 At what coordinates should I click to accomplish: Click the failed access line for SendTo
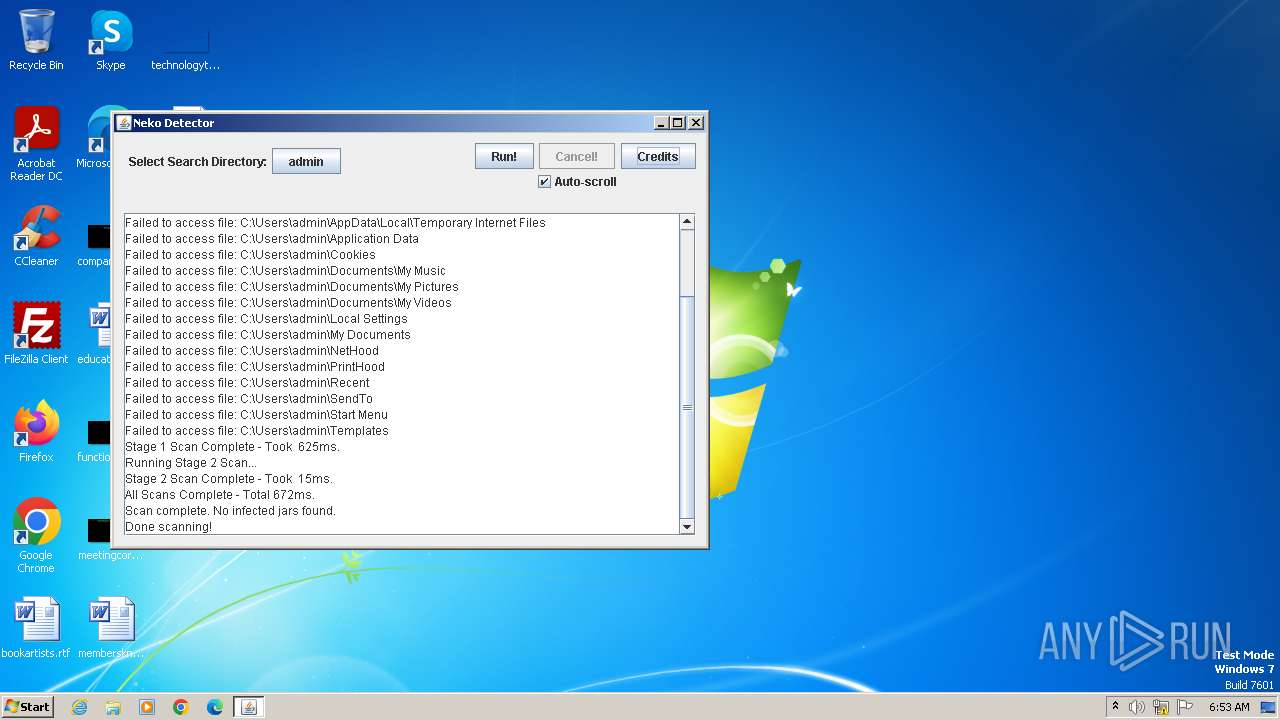pos(249,399)
